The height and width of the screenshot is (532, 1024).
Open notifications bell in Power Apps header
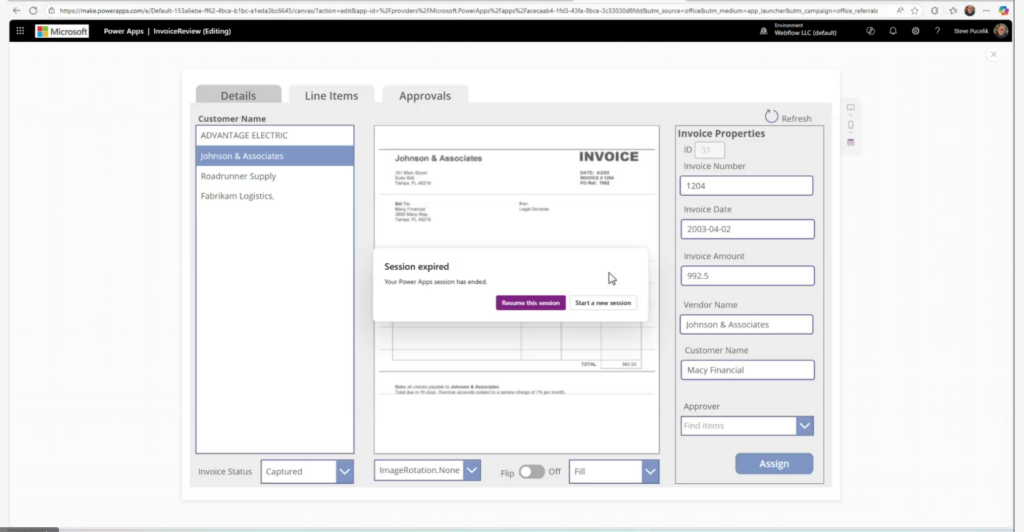coord(893,31)
